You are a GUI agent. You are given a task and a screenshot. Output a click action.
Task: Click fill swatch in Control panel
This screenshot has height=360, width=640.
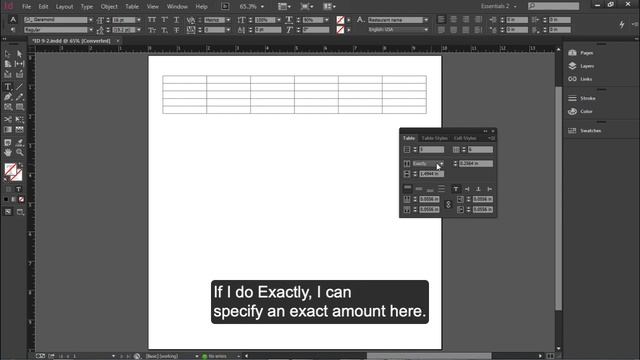(340, 20)
